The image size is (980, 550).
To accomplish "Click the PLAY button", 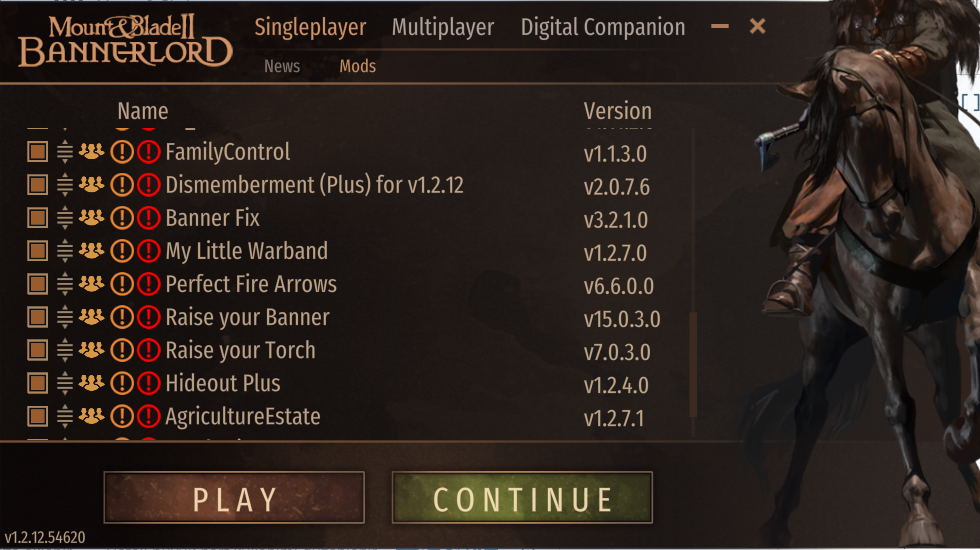I will (234, 498).
